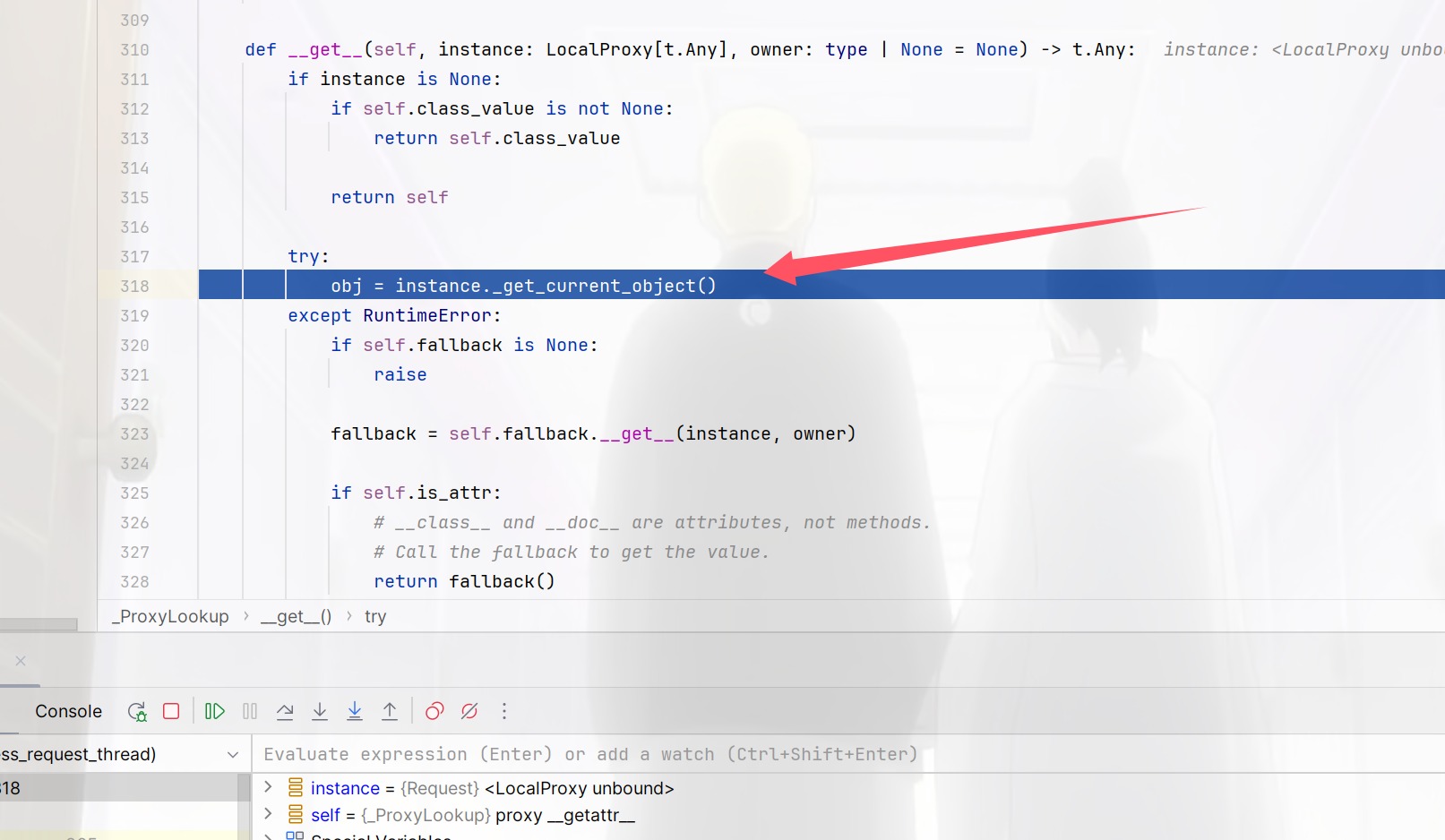The height and width of the screenshot is (840, 1445).
Task: Expand the instance variable node
Action: [x=268, y=787]
